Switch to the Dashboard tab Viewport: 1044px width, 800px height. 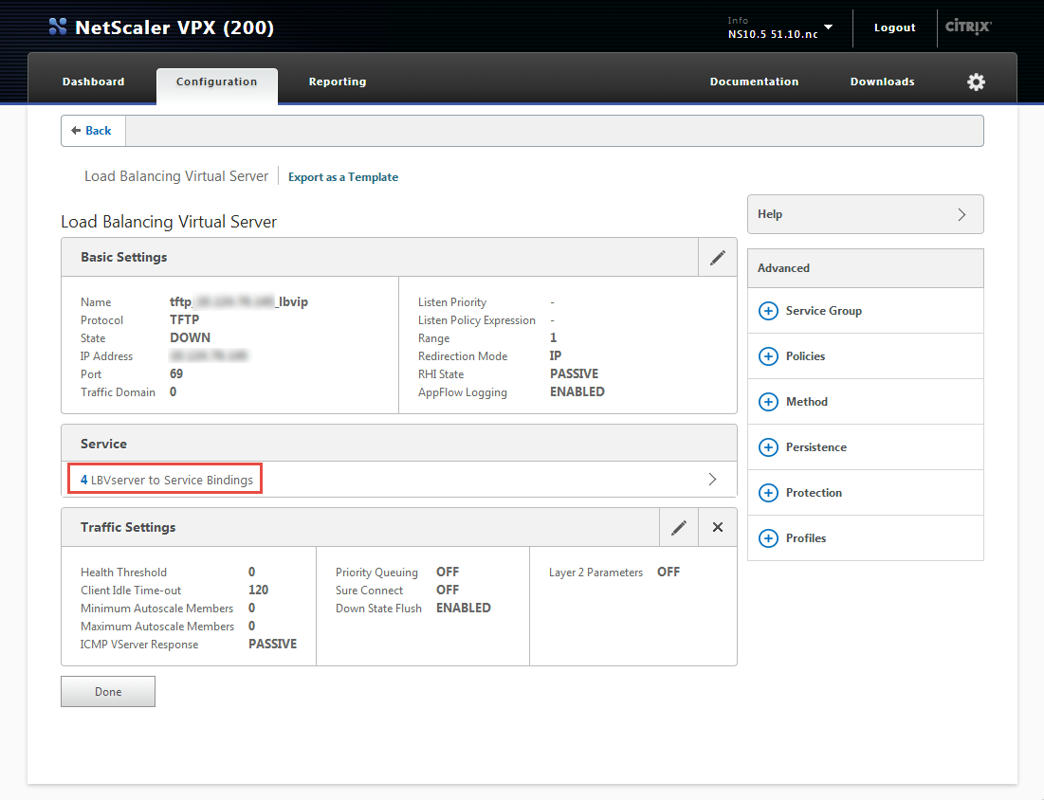pyautogui.click(x=93, y=82)
